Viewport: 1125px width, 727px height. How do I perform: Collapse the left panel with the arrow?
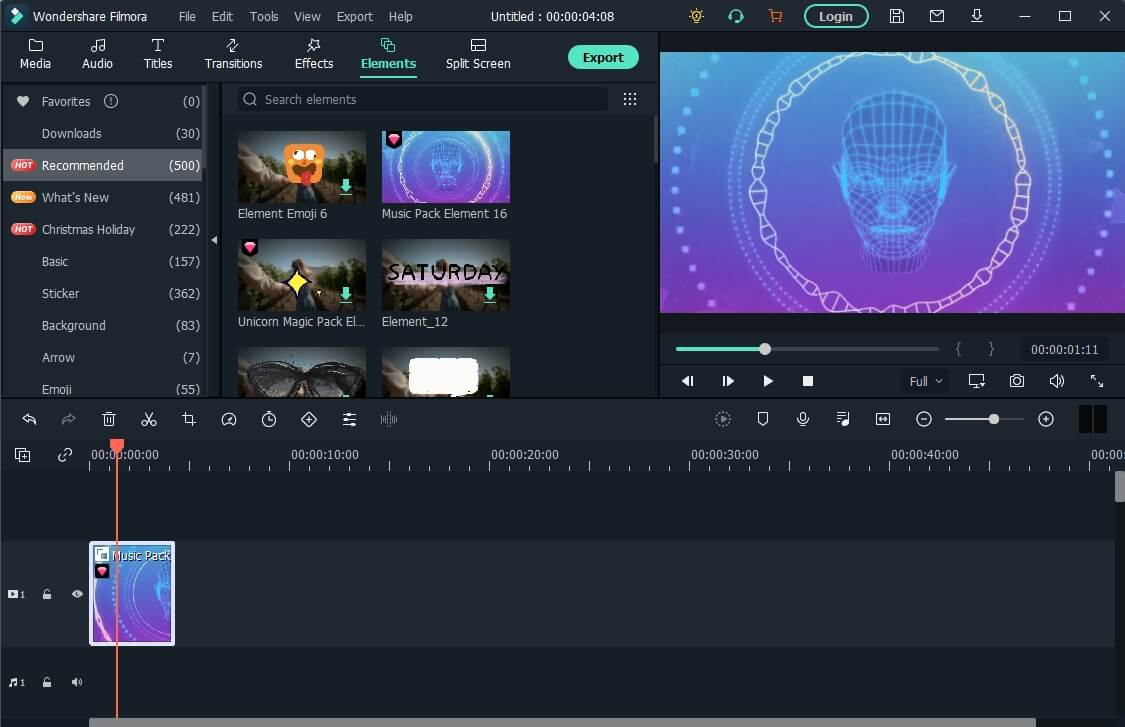coord(213,240)
